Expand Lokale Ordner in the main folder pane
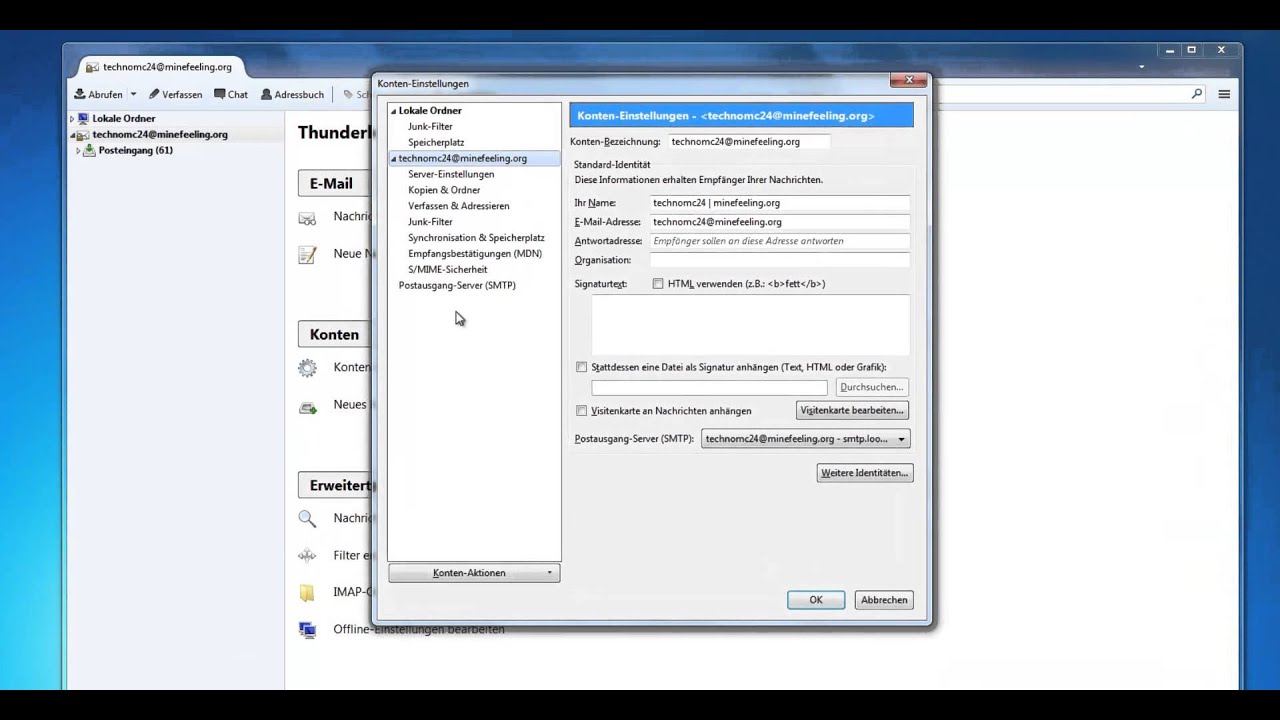 [72, 119]
